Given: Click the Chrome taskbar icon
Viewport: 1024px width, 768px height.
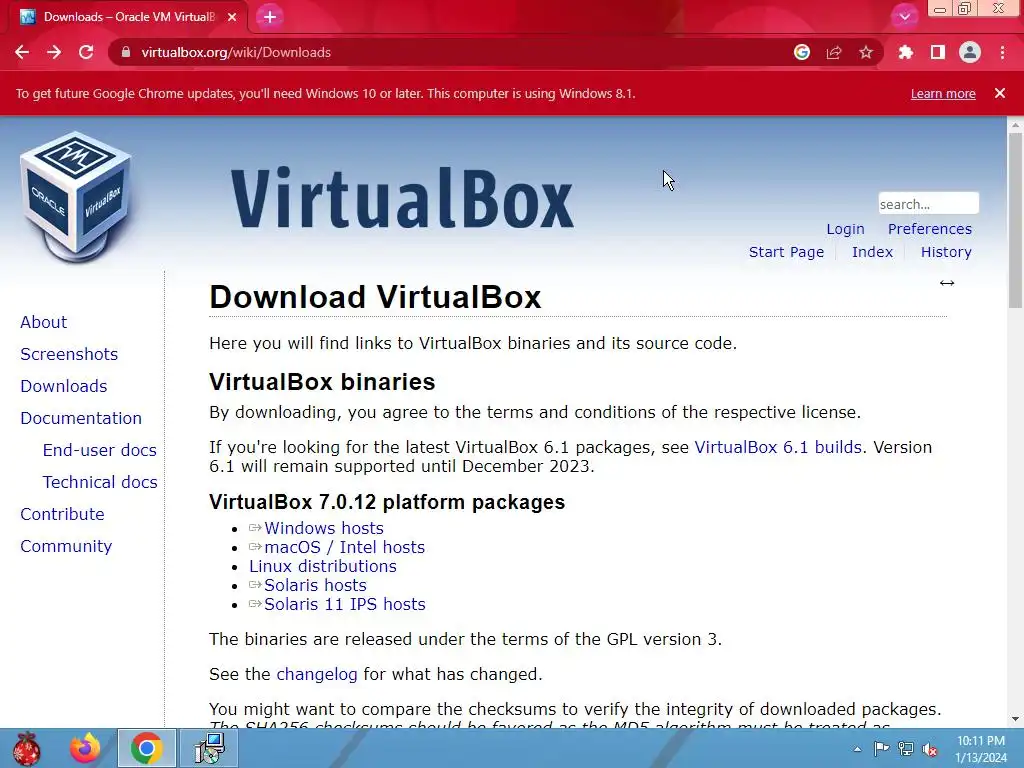Looking at the screenshot, I should coord(147,748).
